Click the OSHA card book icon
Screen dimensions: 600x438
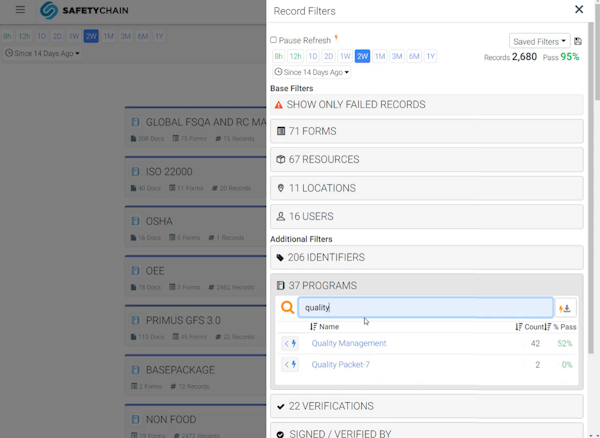[135, 221]
